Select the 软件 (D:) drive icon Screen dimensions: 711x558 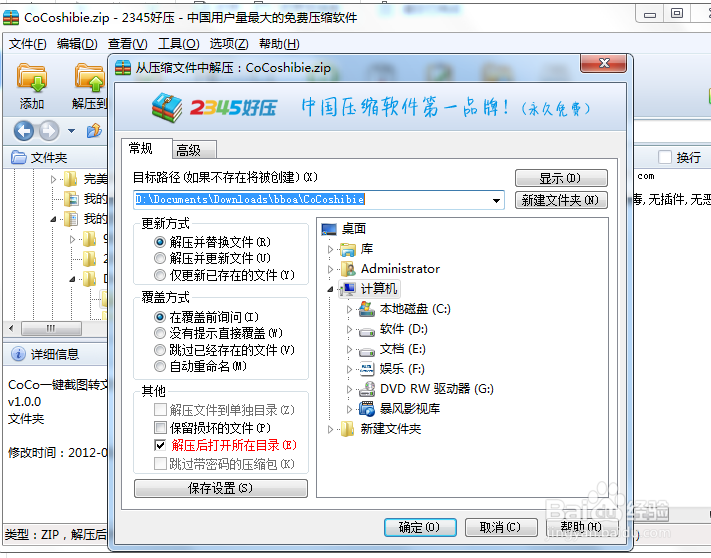pyautogui.click(x=367, y=331)
